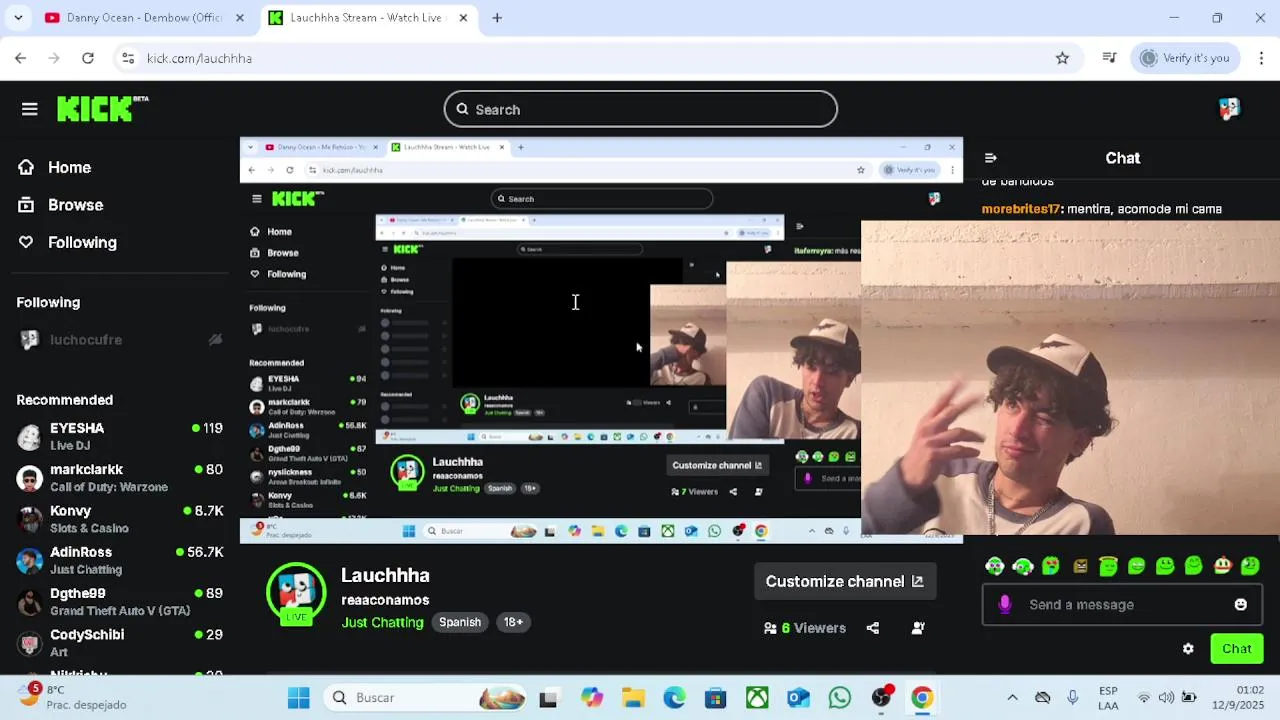The height and width of the screenshot is (720, 1280).
Task: Click the share stream icon
Action: 873,628
